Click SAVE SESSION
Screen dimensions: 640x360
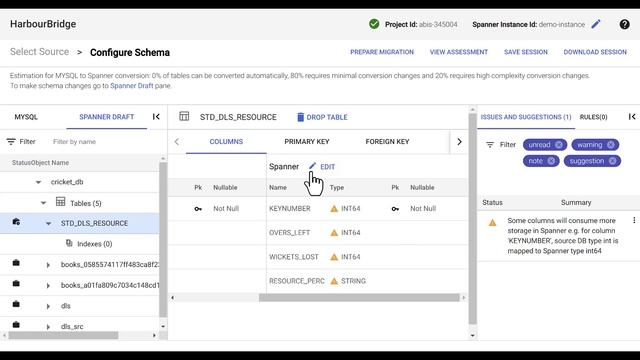526,52
